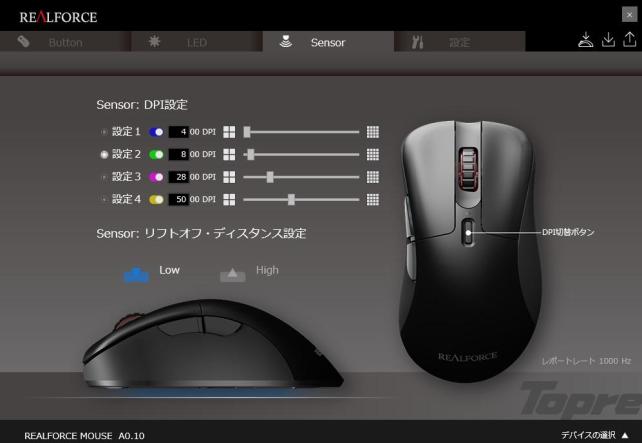This screenshot has width=642, height=443.
Task: Click coarse grid icon on 設定 3 row
Action: point(229,177)
